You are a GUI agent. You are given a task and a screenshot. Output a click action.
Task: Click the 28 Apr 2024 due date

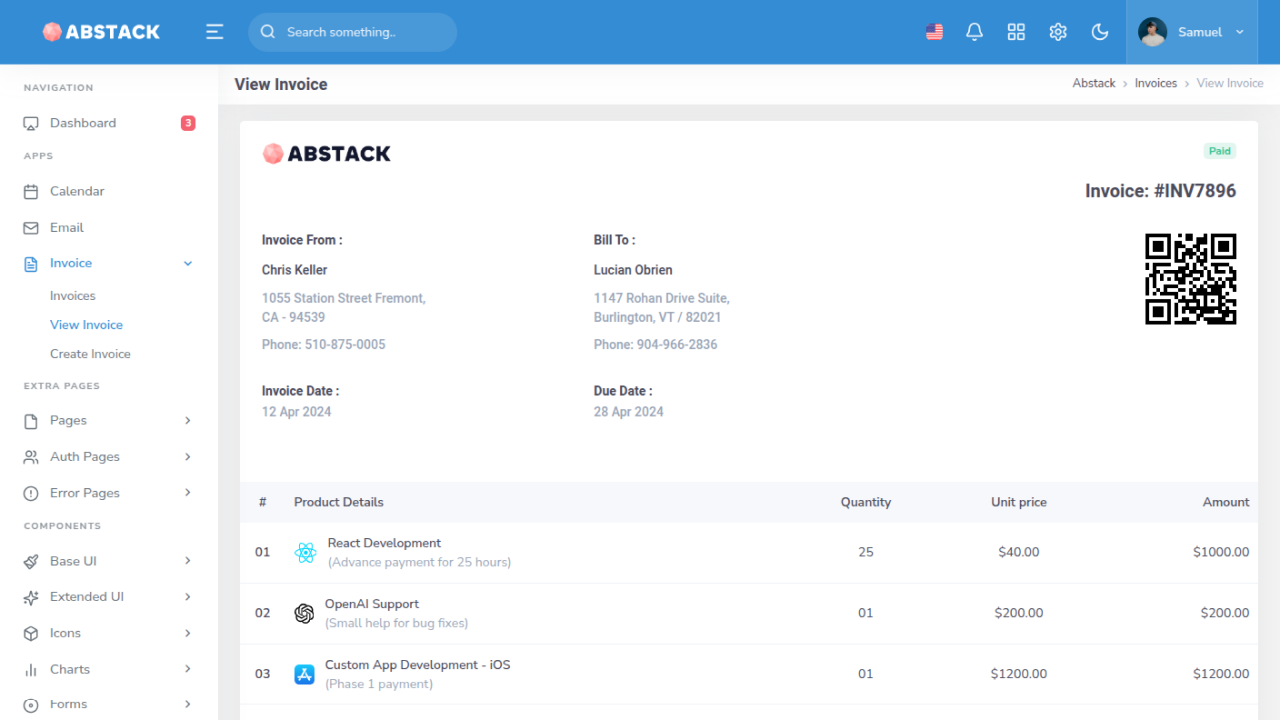pos(628,412)
